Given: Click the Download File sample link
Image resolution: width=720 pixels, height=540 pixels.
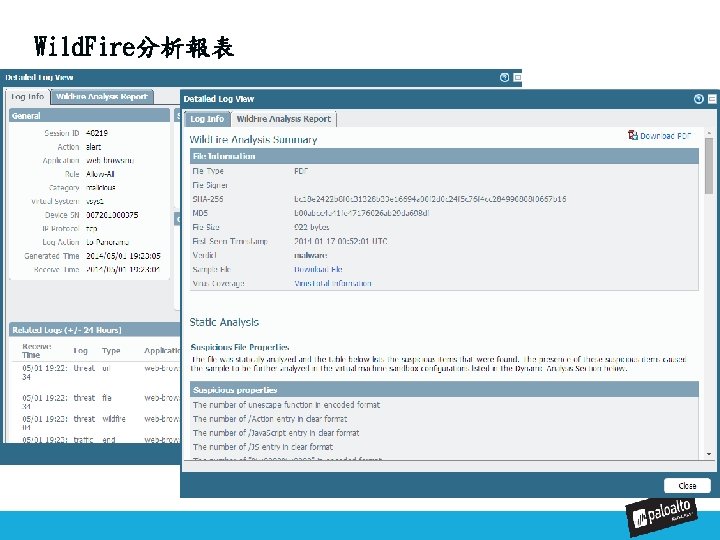Looking at the screenshot, I should (318, 270).
